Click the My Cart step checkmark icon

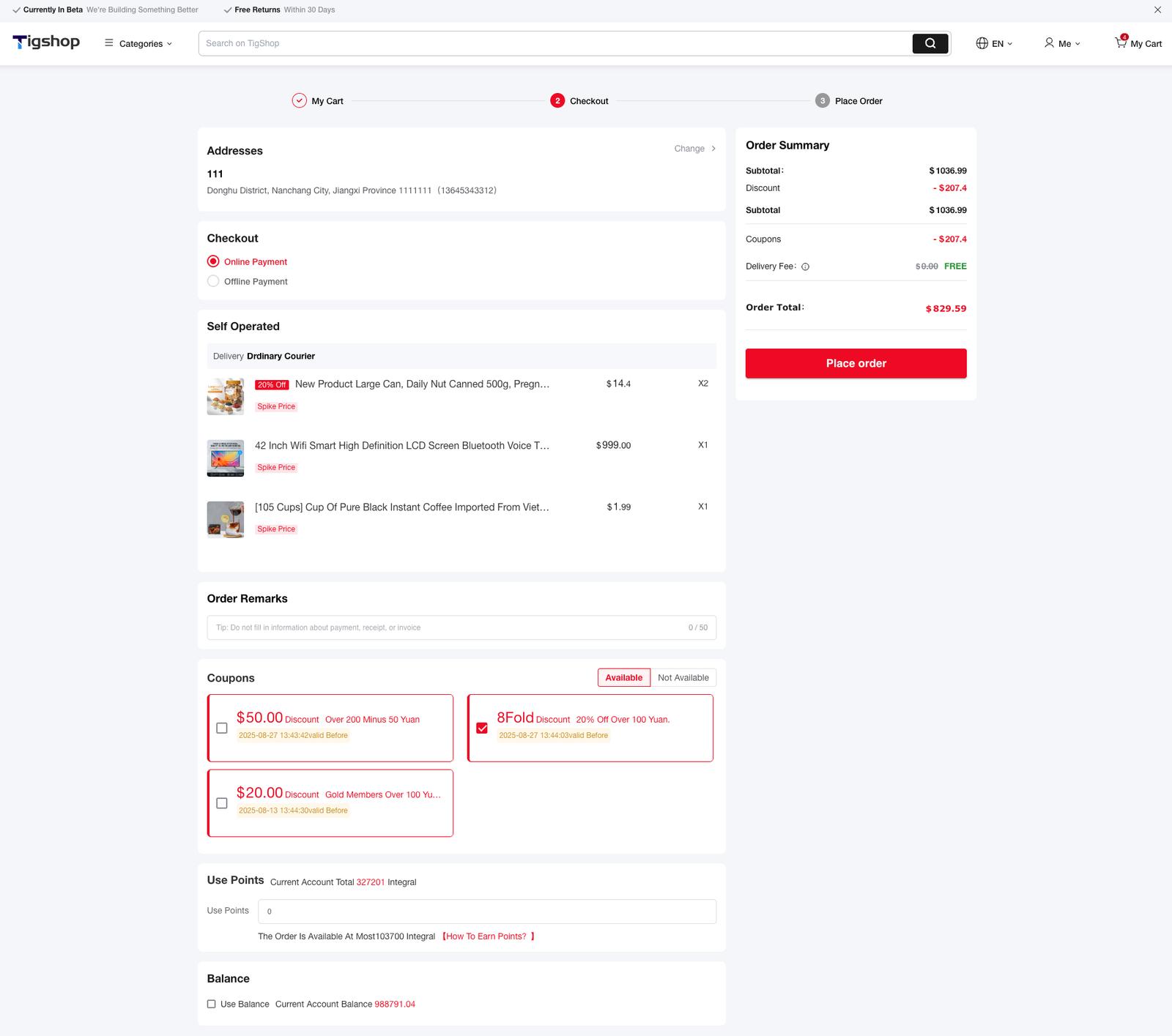tap(299, 101)
